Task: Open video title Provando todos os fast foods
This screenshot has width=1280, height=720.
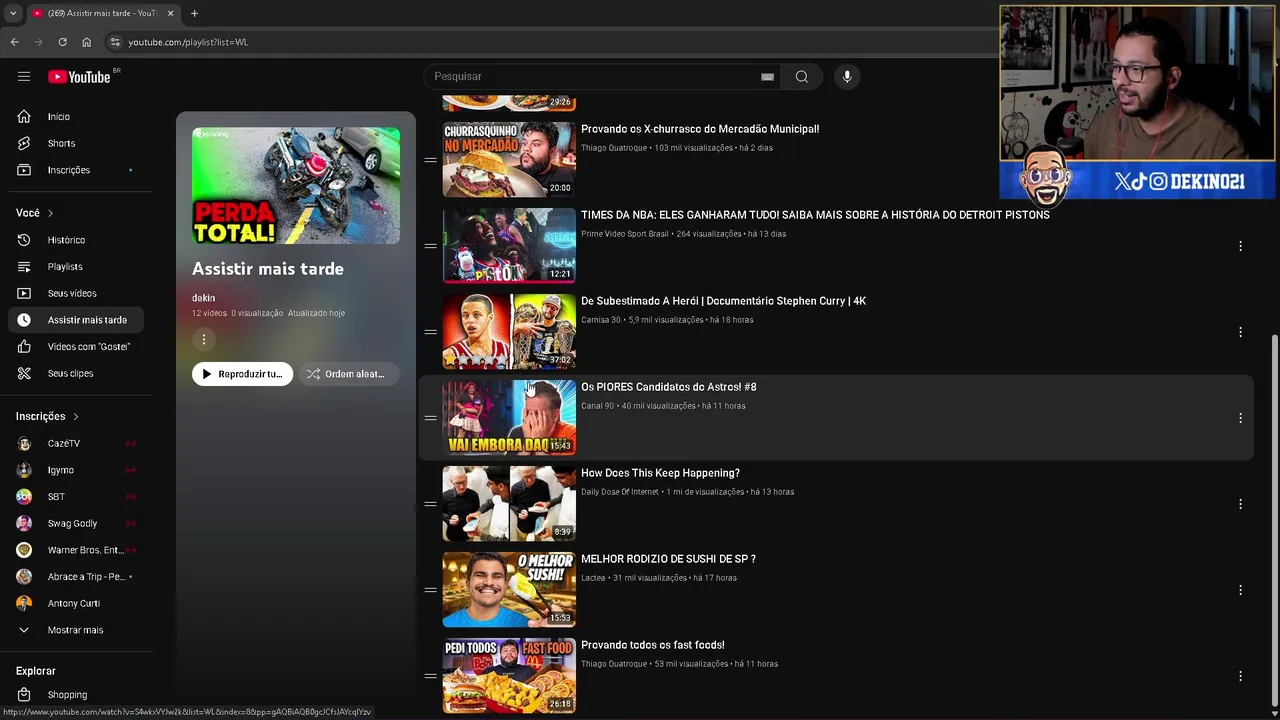Action: point(653,645)
